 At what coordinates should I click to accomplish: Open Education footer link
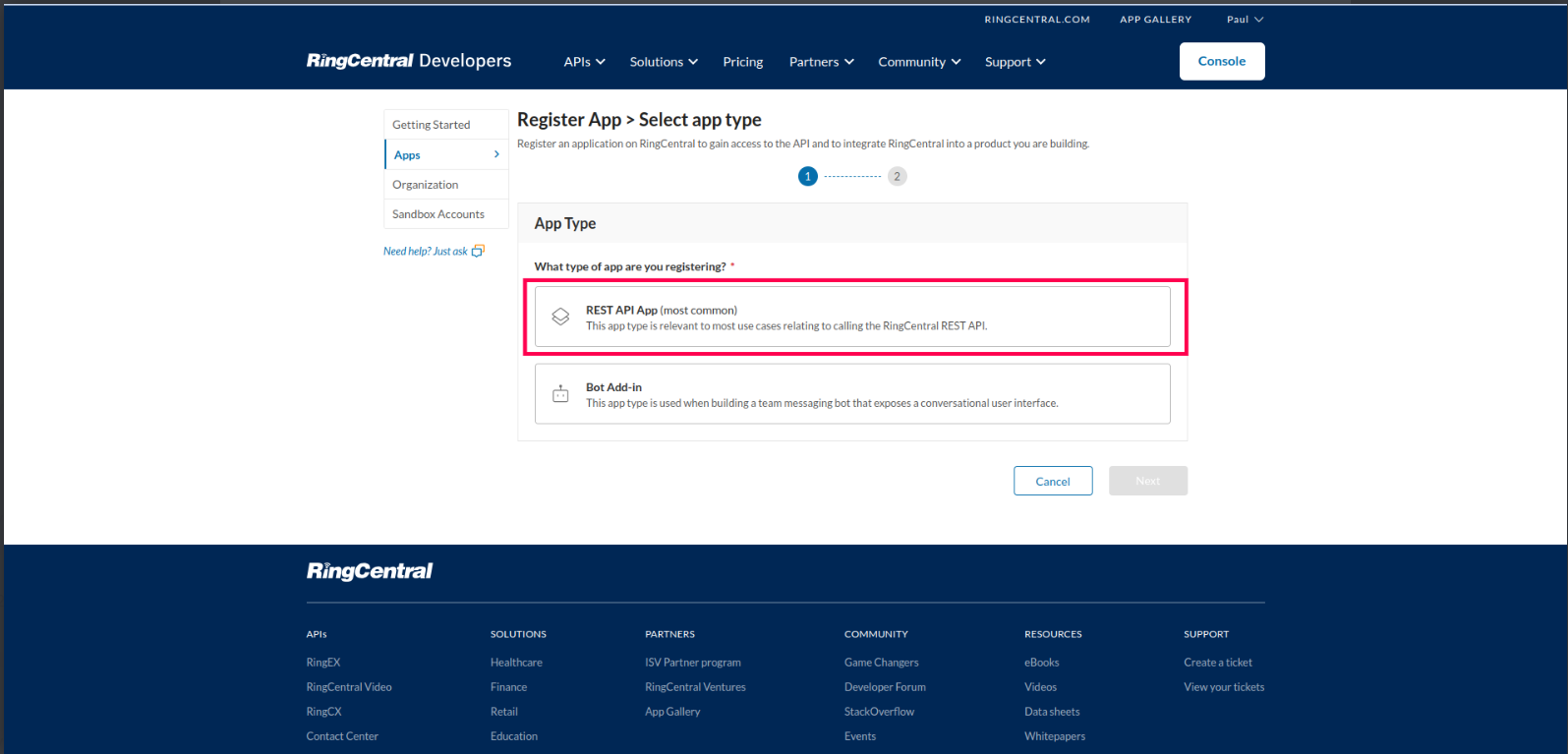pos(514,736)
